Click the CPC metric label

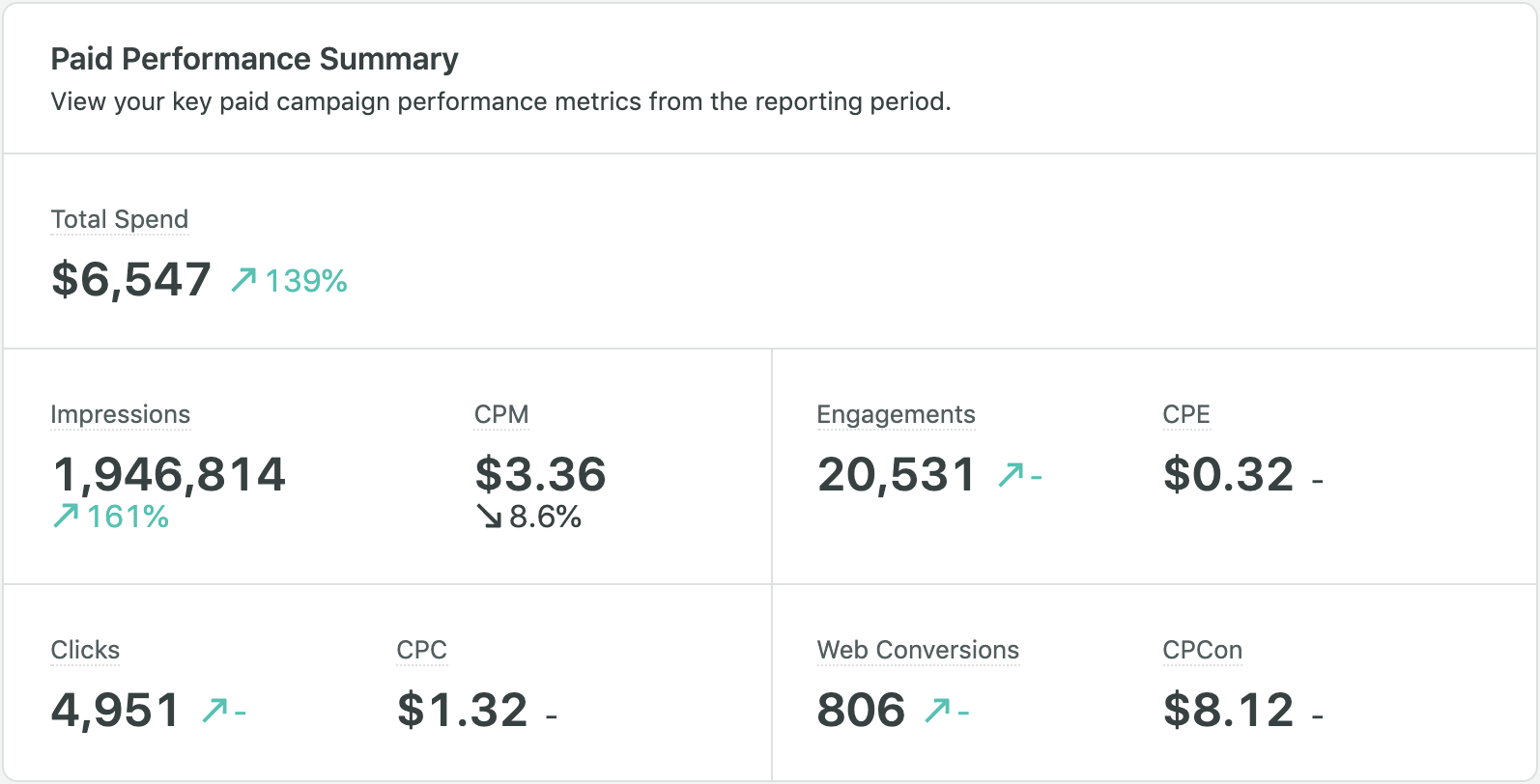421,650
